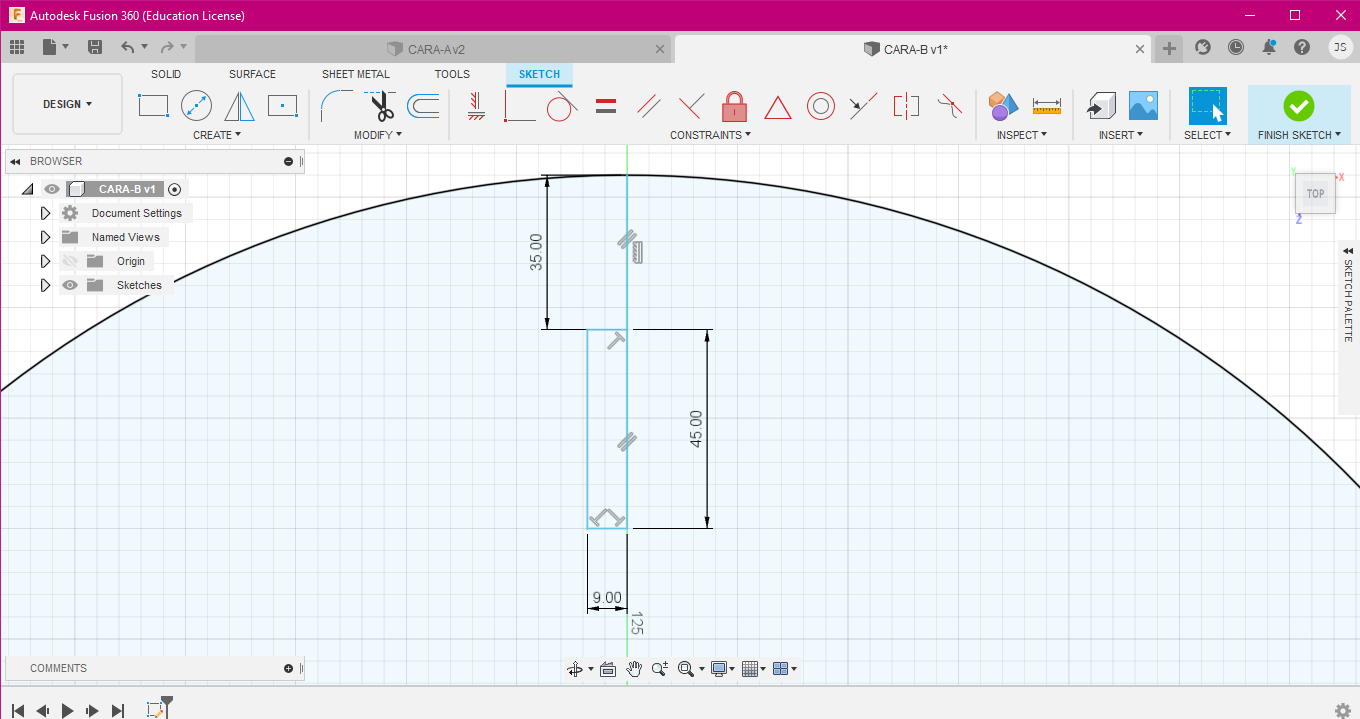
Task: Activate the Trim scissors tool
Action: 381,105
